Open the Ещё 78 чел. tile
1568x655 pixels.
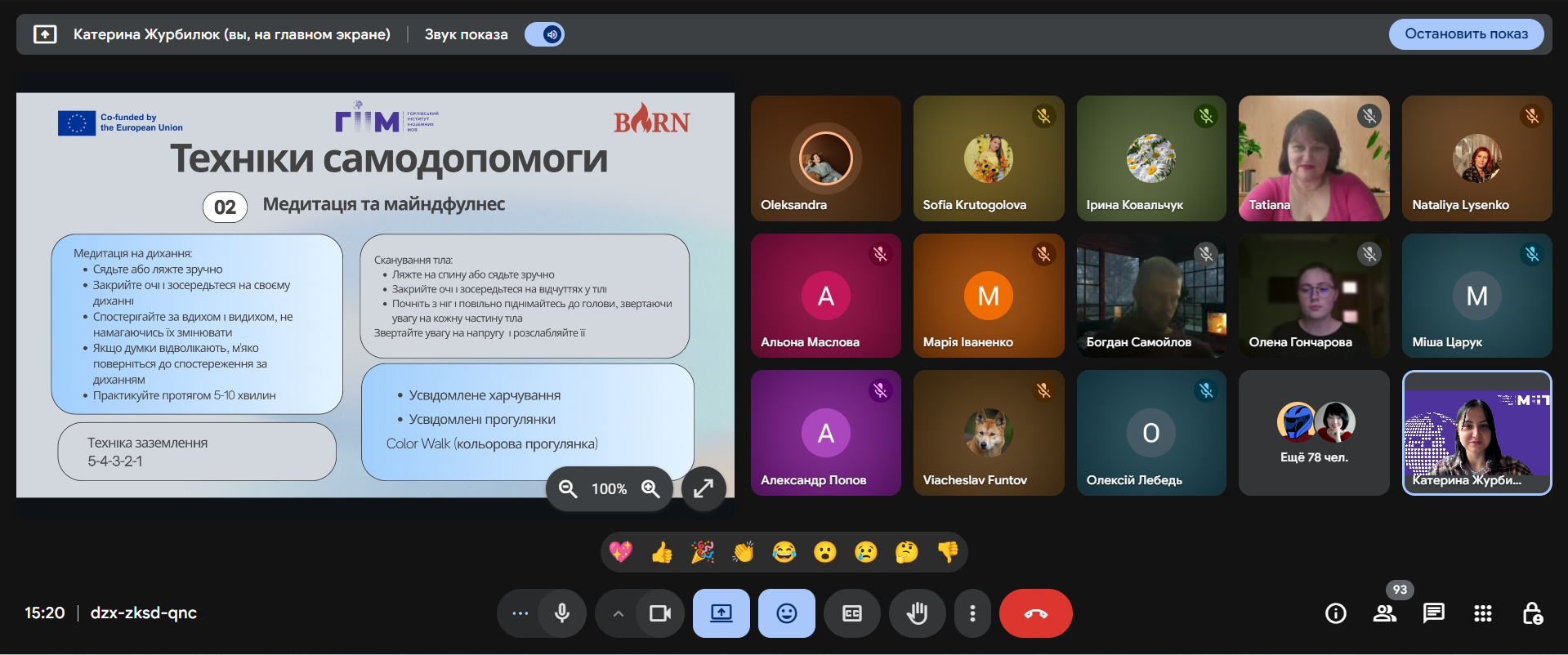pyautogui.click(x=1313, y=433)
